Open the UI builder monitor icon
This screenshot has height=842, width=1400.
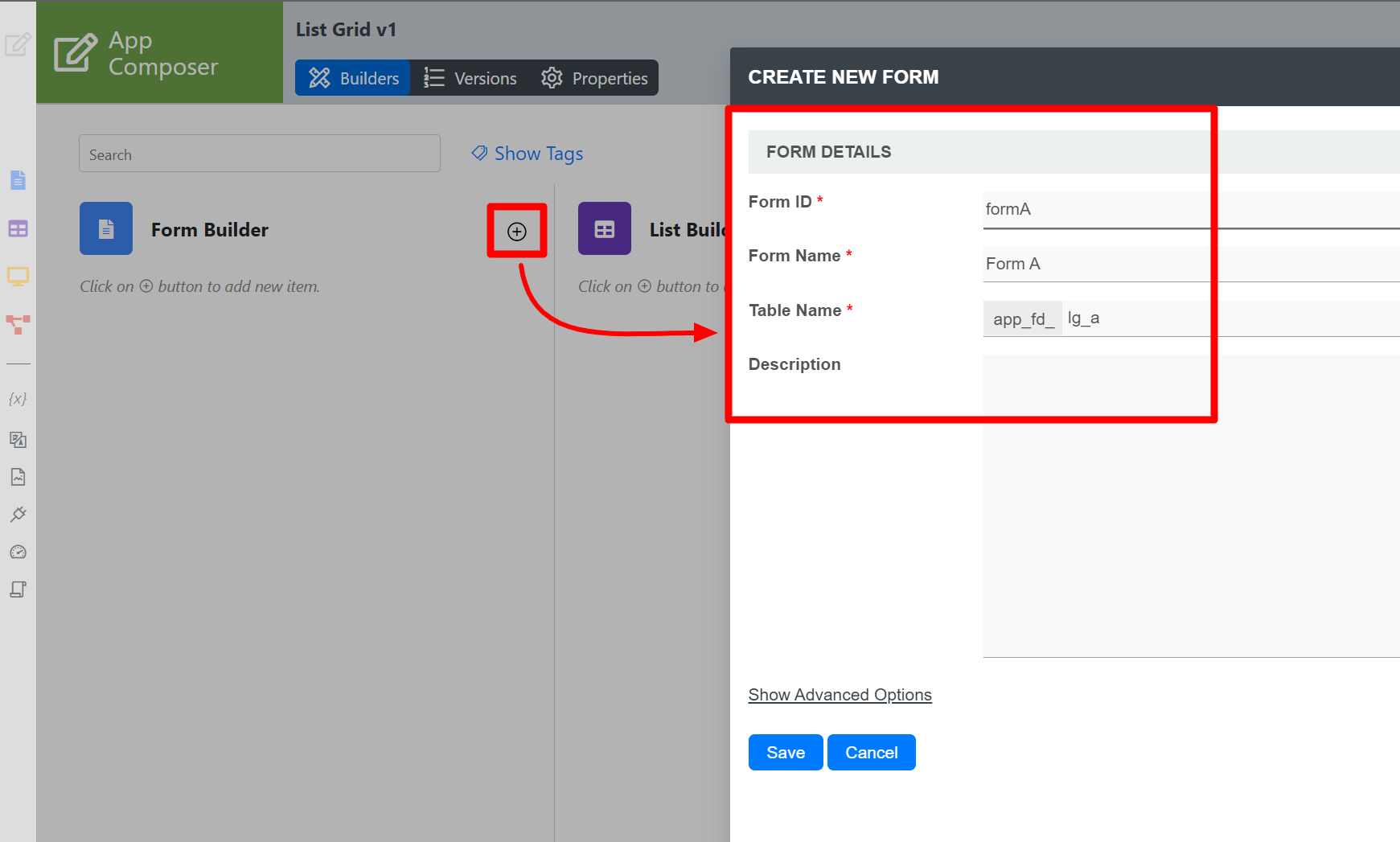pyautogui.click(x=18, y=277)
